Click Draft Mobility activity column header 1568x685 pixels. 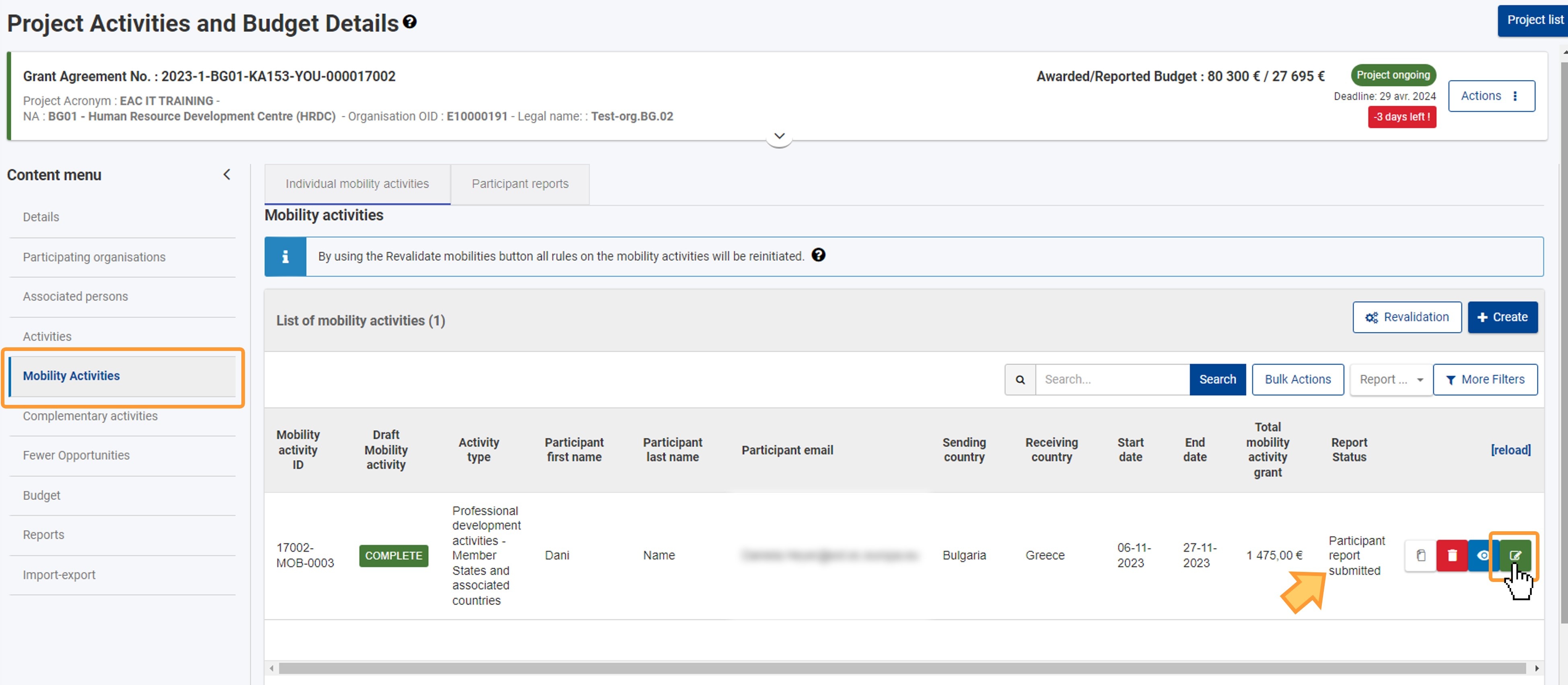[386, 450]
